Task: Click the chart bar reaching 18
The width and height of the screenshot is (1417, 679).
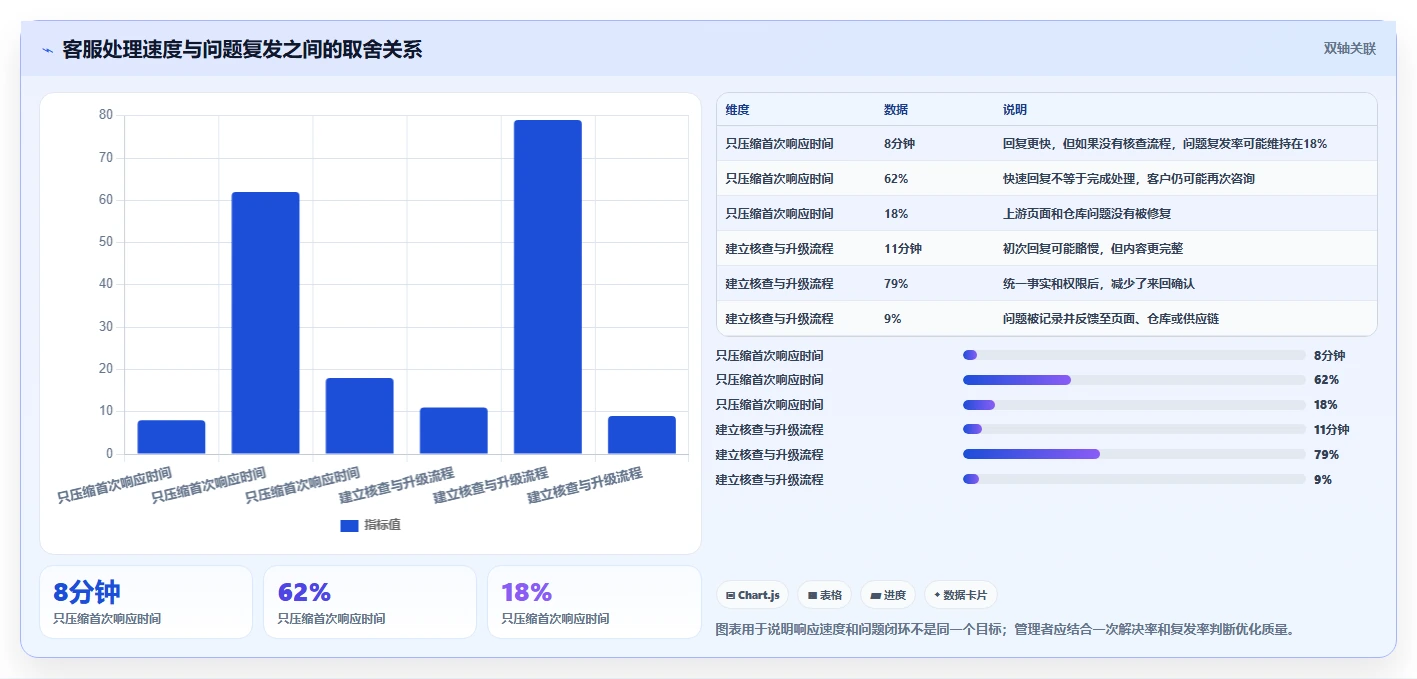Action: pos(359,416)
